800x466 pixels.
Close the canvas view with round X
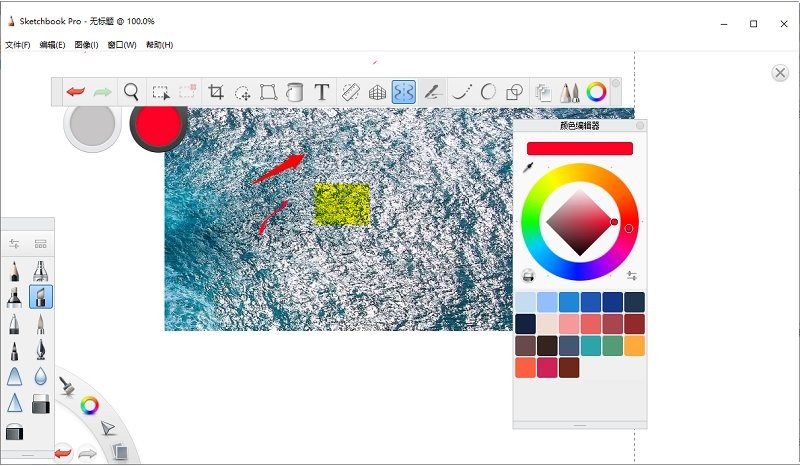click(x=780, y=73)
